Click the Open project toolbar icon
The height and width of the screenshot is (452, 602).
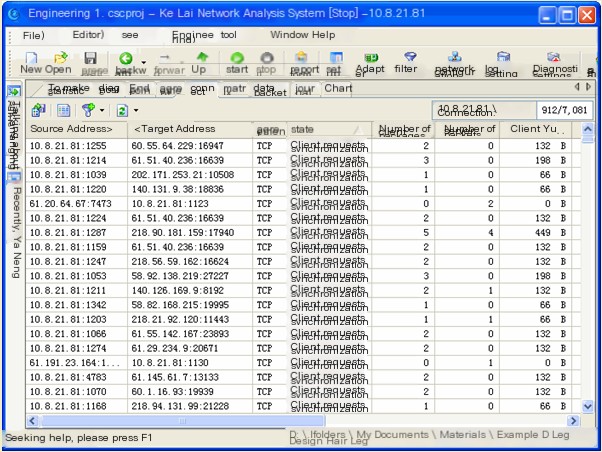(60, 58)
